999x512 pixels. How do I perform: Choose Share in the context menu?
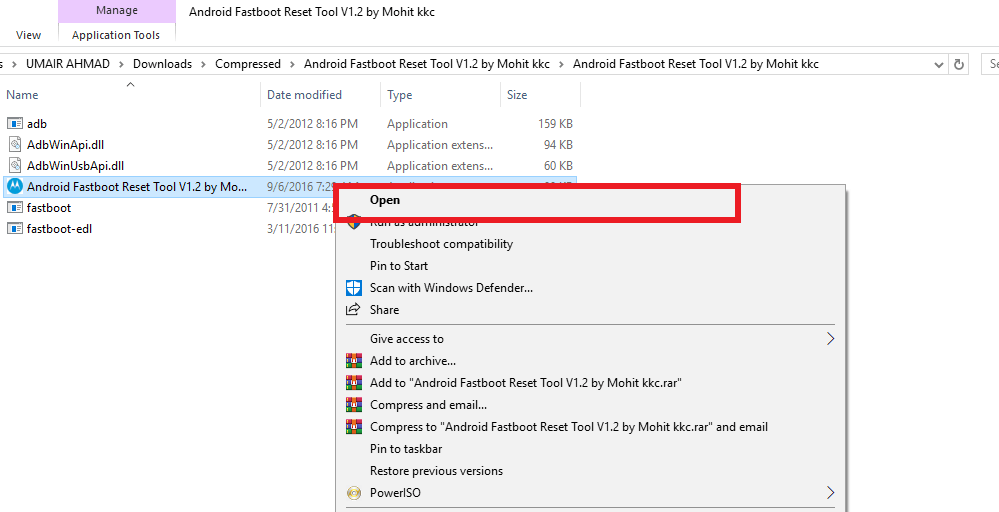tap(384, 310)
